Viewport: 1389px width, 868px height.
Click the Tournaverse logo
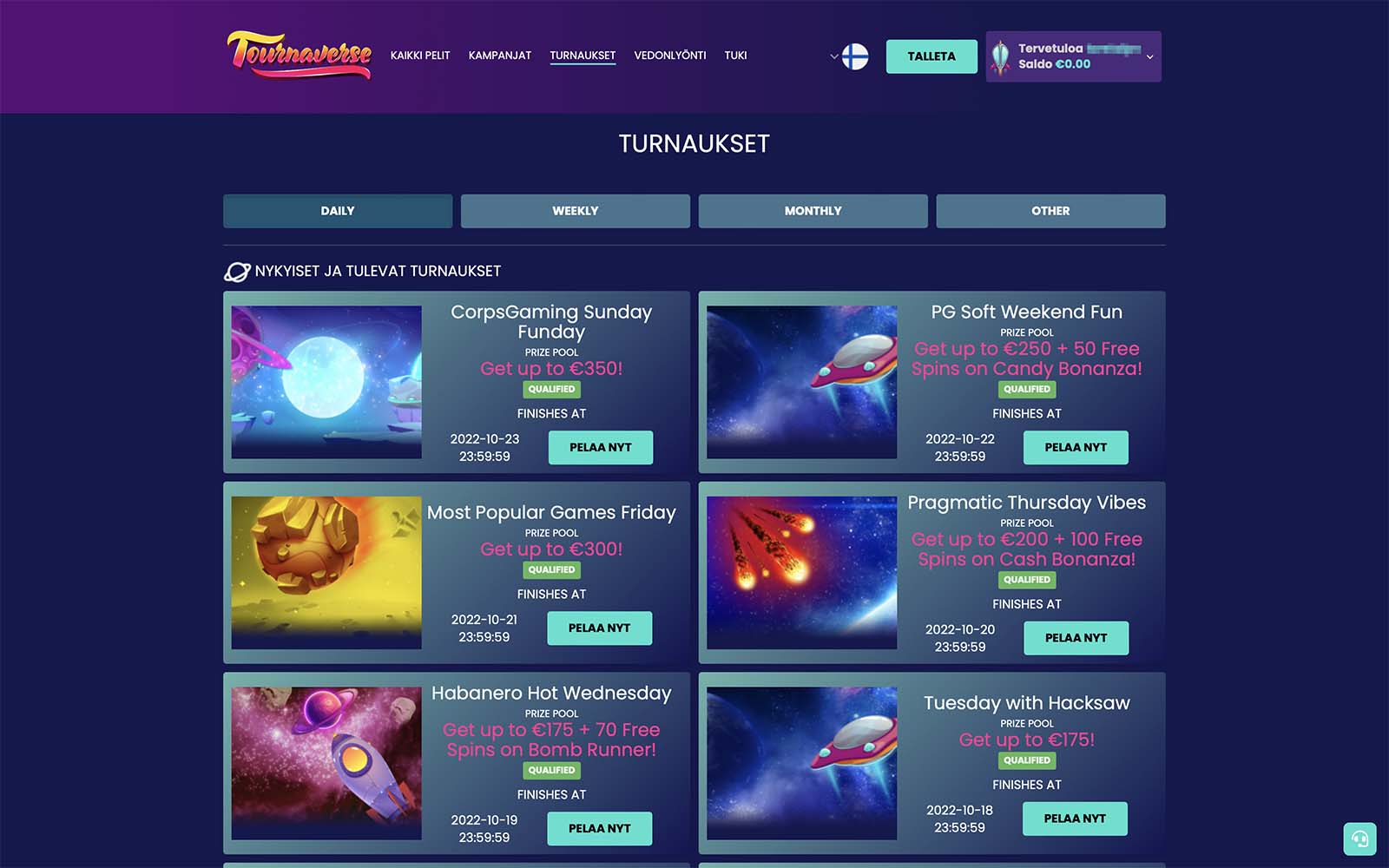point(300,55)
